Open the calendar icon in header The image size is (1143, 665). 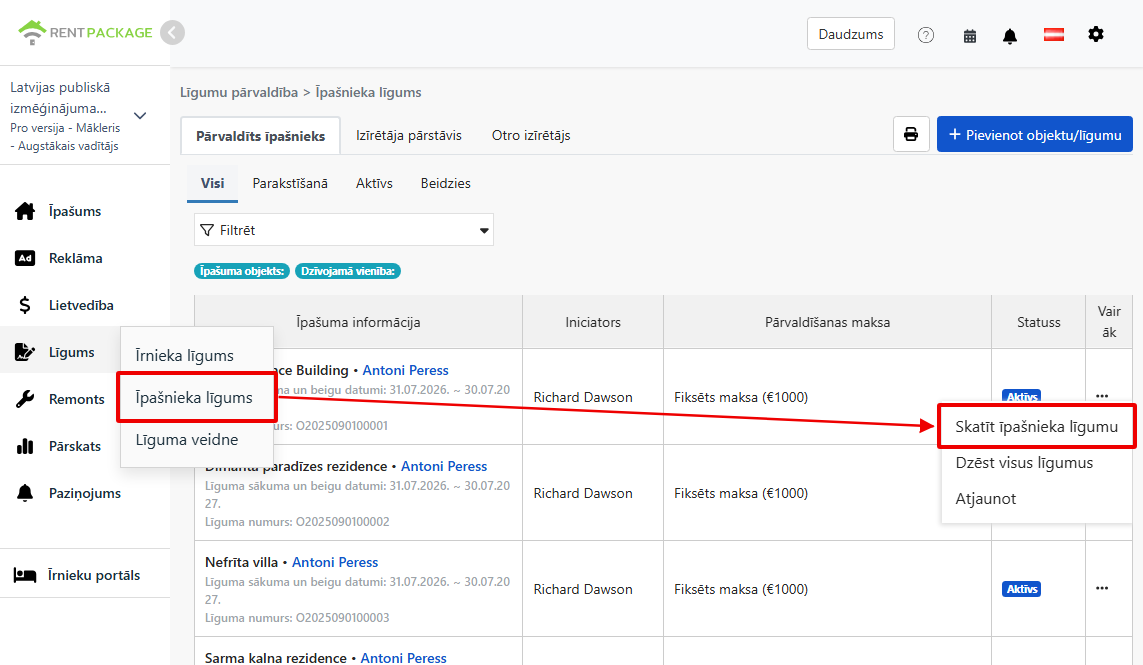click(970, 36)
